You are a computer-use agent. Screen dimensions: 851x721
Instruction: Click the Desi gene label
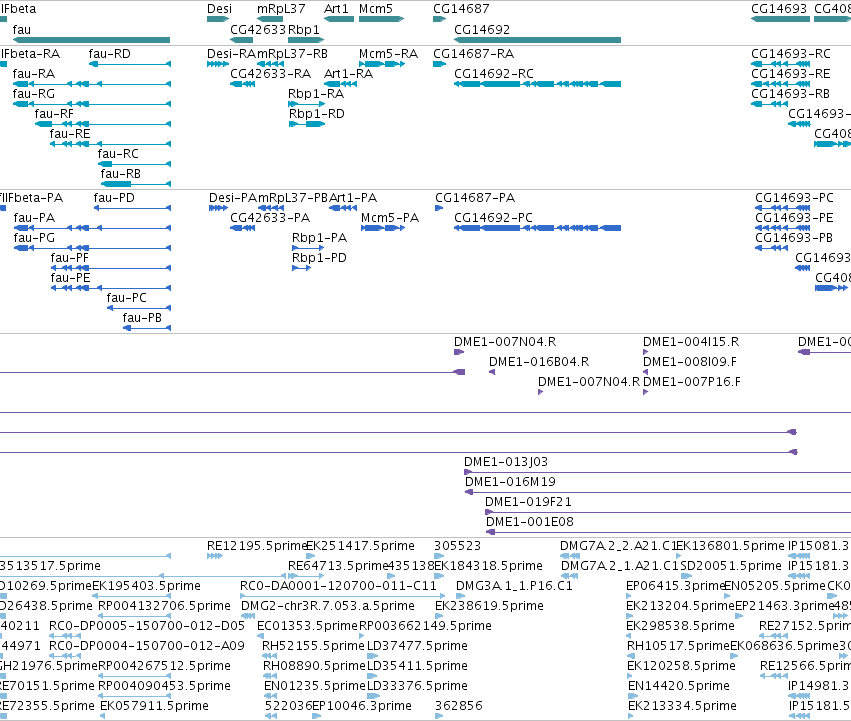tap(219, 9)
